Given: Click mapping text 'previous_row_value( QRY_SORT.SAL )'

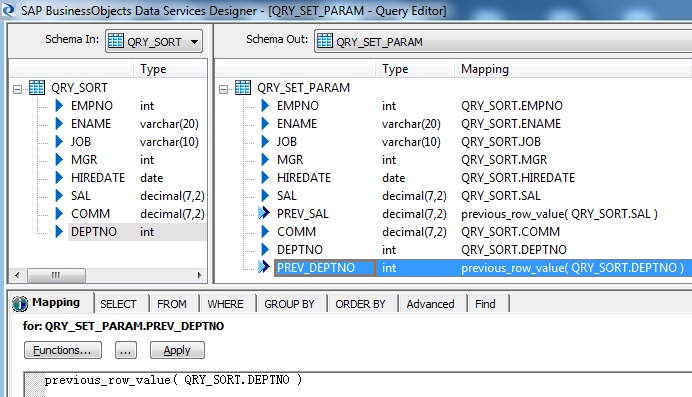Looking at the screenshot, I should click(x=559, y=214).
